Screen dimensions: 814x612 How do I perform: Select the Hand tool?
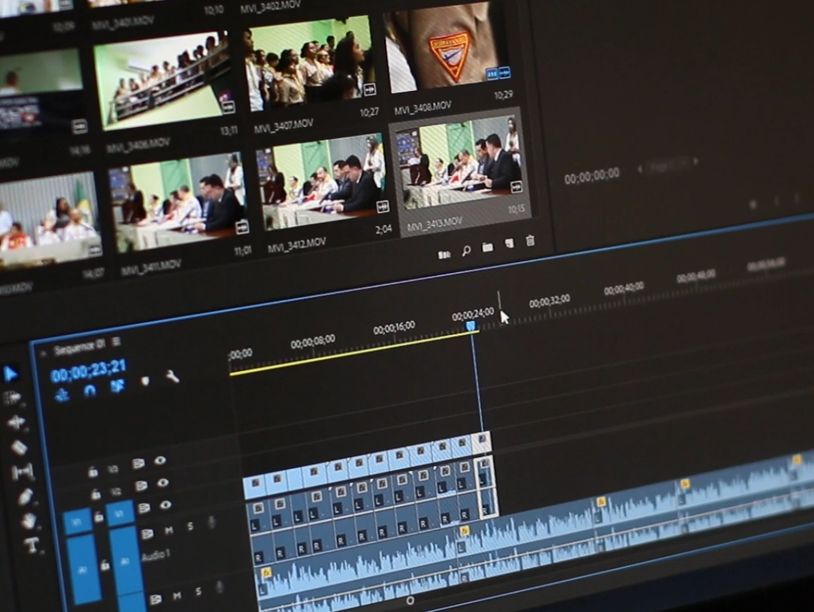tap(29, 521)
